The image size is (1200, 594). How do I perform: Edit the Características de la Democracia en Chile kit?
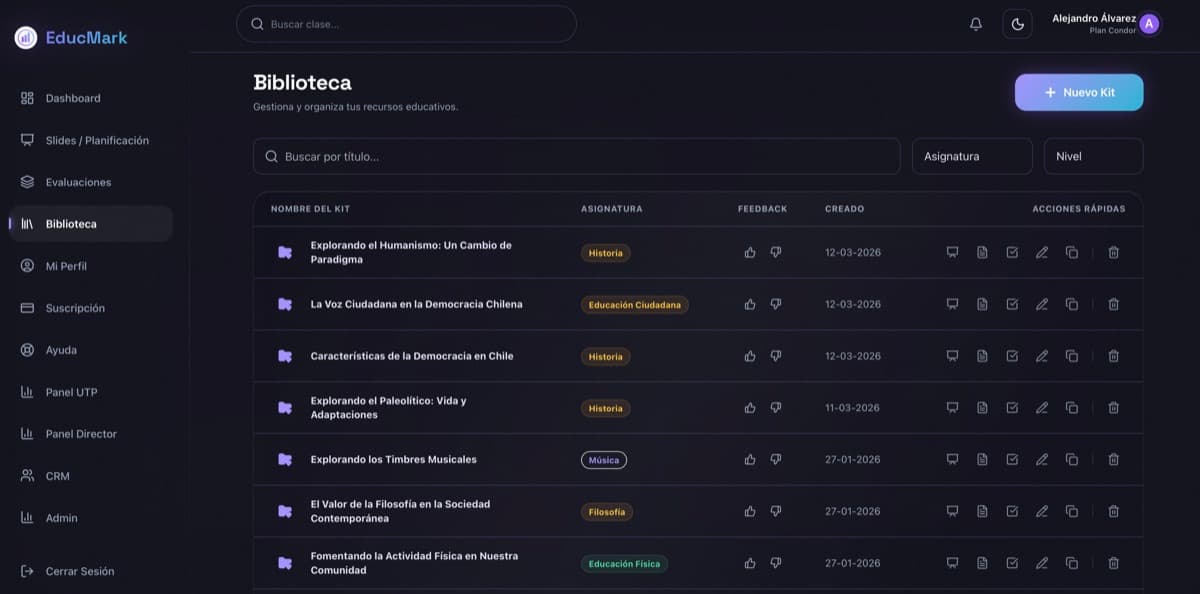coord(1042,356)
